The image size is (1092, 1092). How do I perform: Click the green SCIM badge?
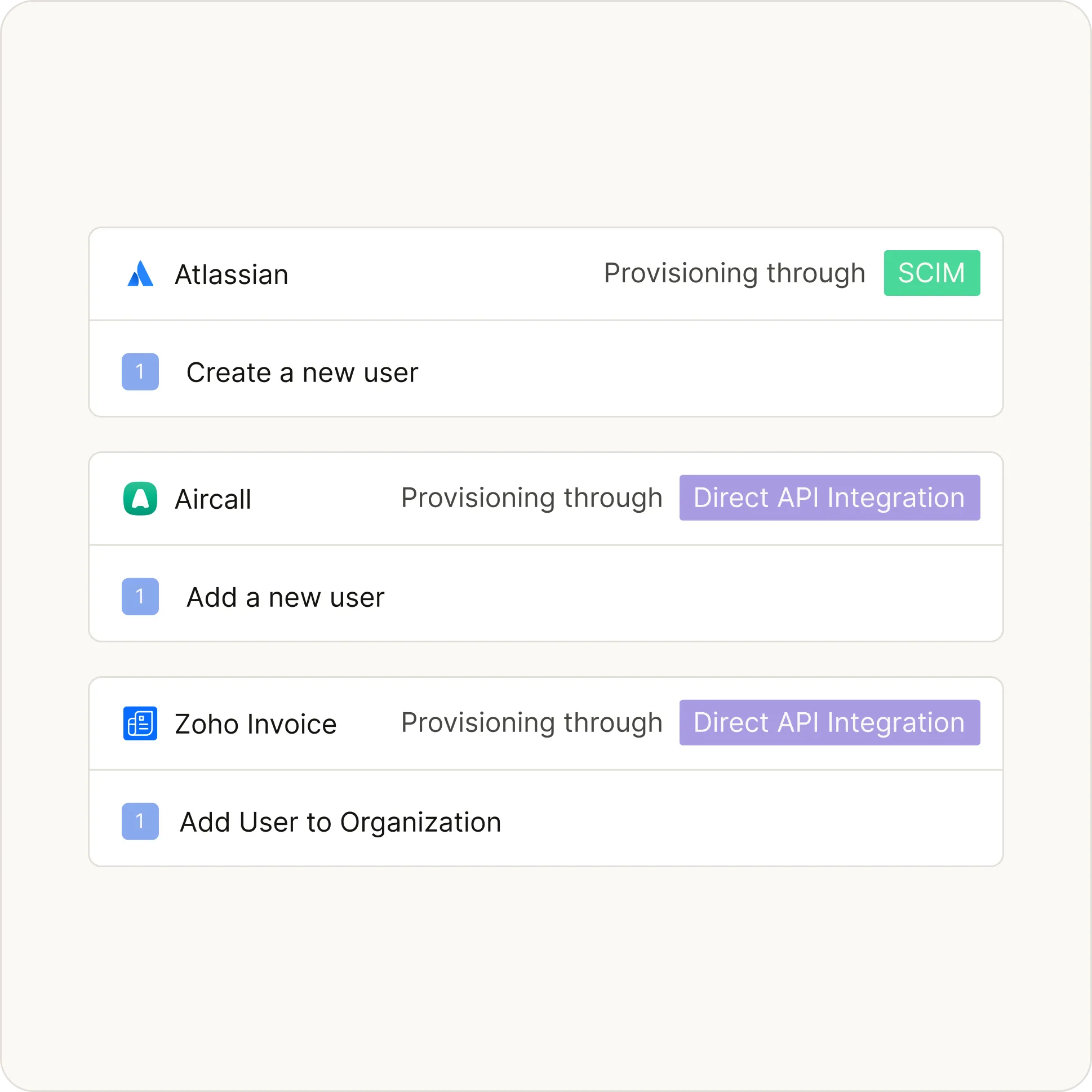coord(932,273)
